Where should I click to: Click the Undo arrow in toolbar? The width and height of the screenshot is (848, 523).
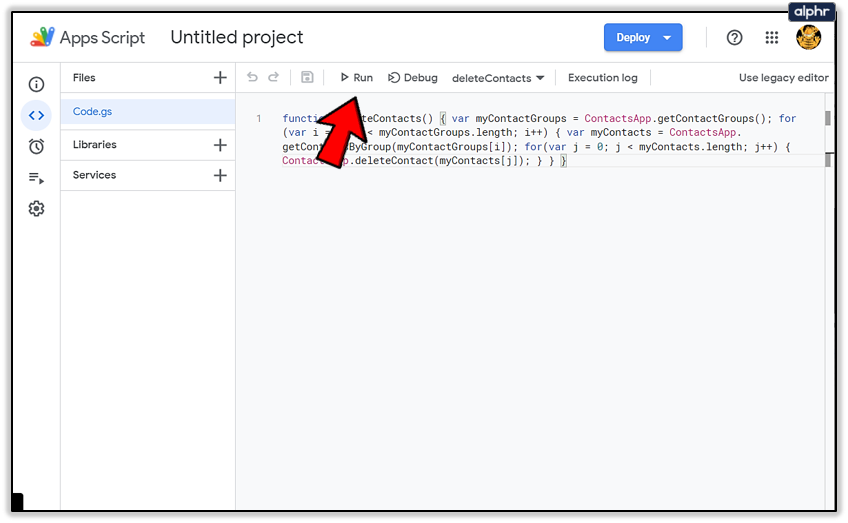[252, 77]
